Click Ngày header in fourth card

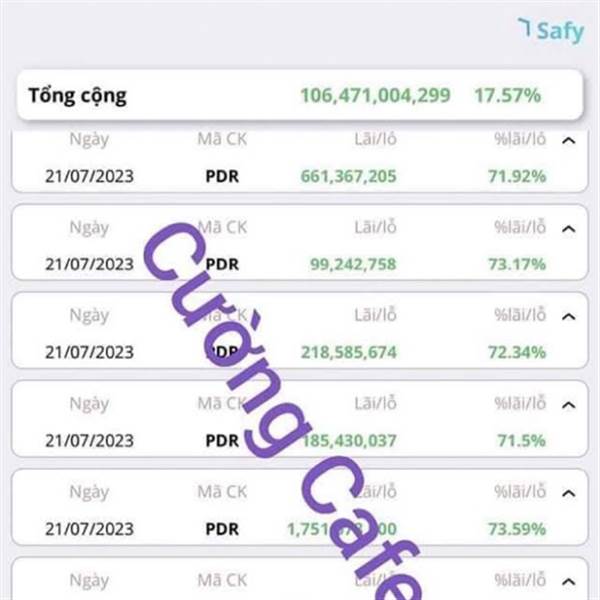click(x=89, y=403)
